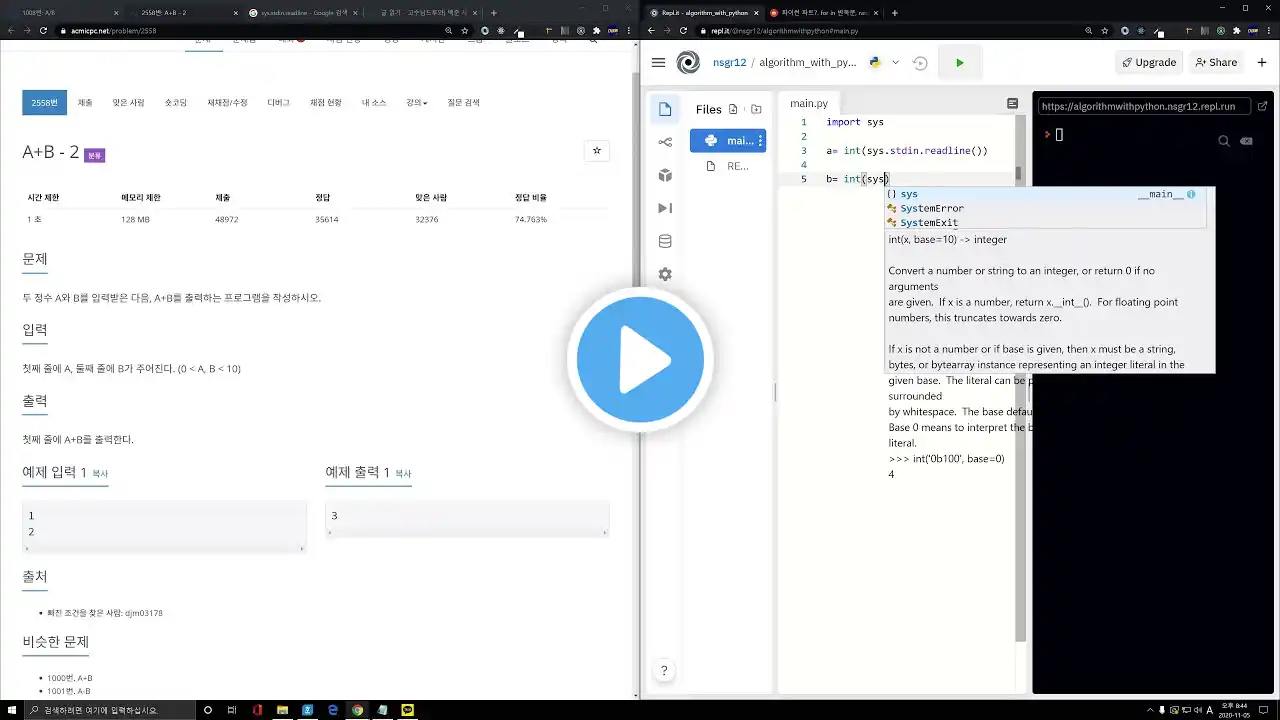Open the Version control sidebar icon
Screen dimensions: 1280x720
(x=665, y=142)
